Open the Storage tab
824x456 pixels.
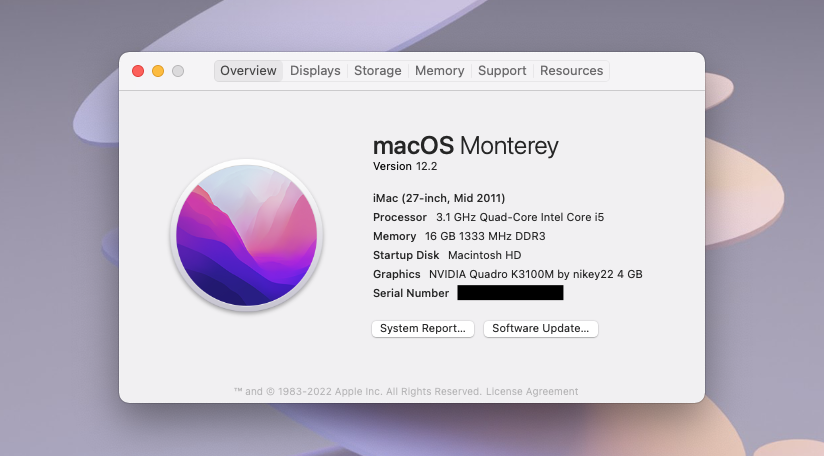tap(377, 71)
